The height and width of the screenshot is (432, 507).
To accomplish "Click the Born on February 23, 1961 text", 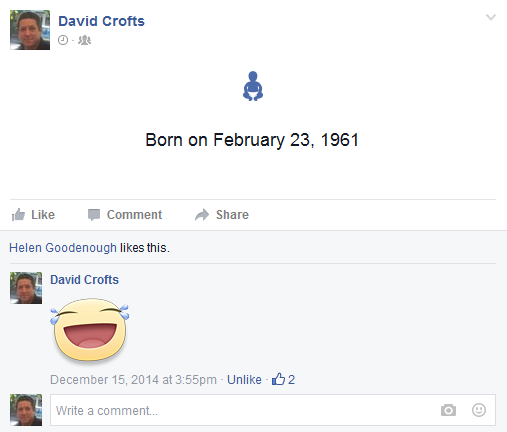I will point(252,140).
